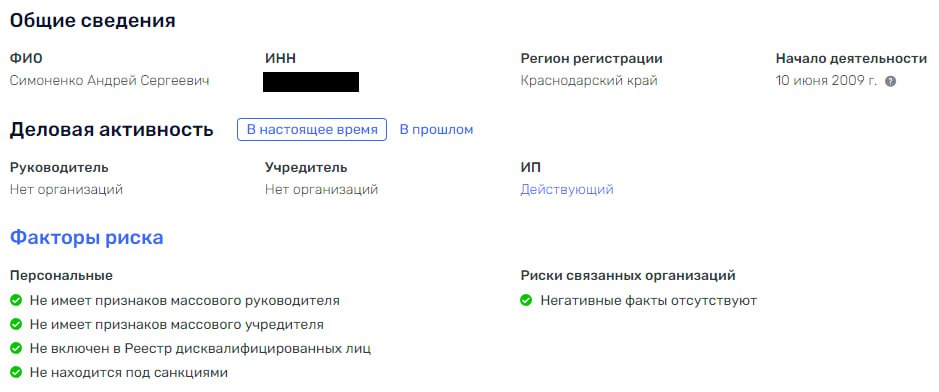Click green check icon for negative facts absent

coord(526,300)
